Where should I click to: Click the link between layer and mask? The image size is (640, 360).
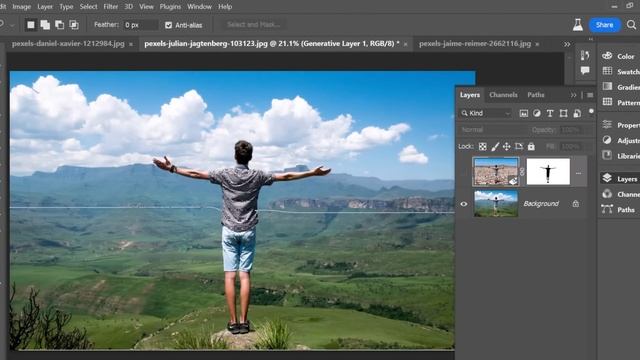click(x=522, y=172)
